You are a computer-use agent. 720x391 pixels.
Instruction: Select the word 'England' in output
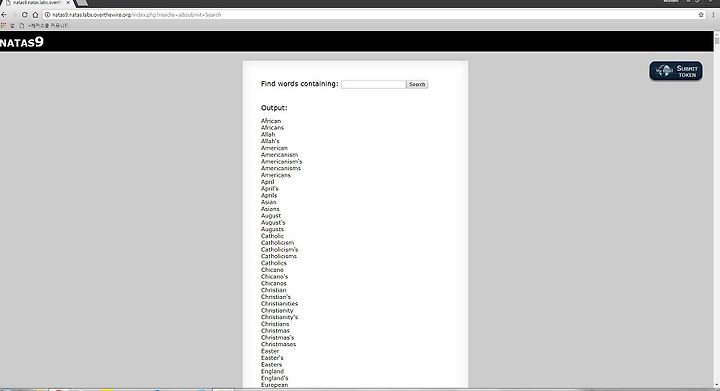tap(272, 371)
